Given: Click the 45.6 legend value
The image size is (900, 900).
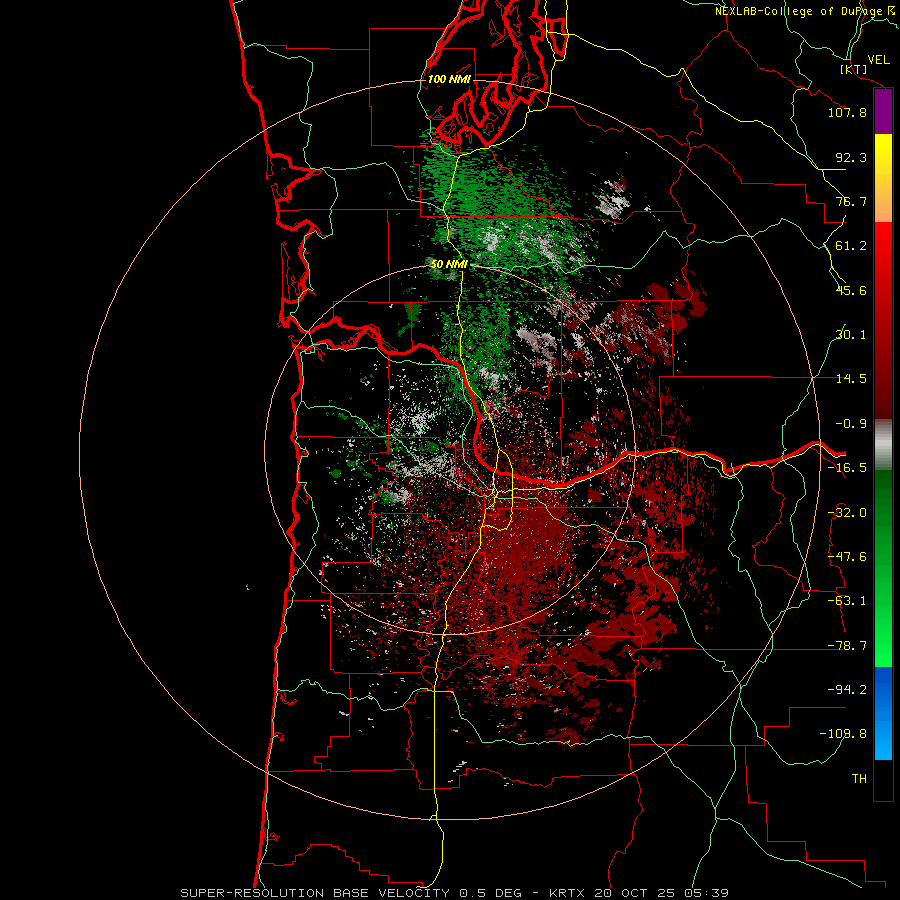Looking at the screenshot, I should click(x=851, y=290).
